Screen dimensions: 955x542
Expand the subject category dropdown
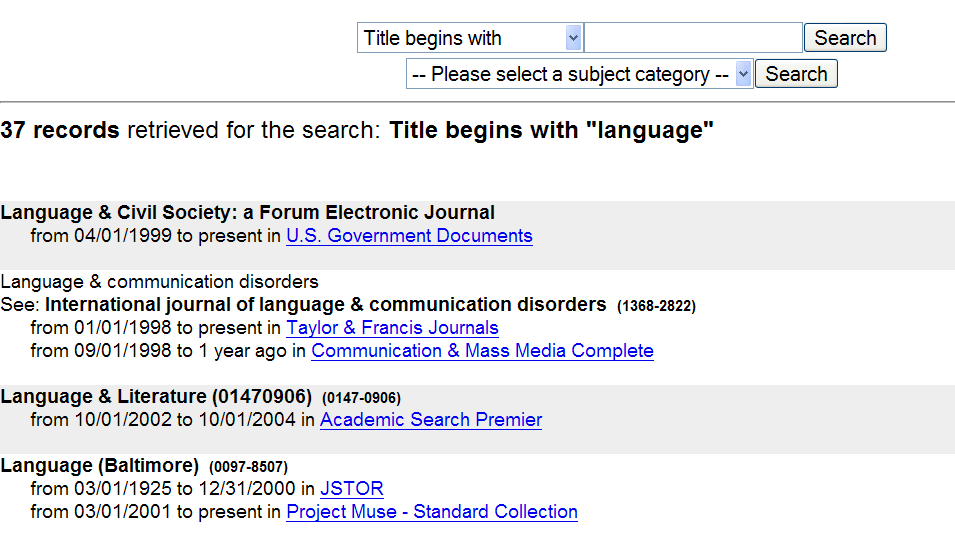click(579, 74)
